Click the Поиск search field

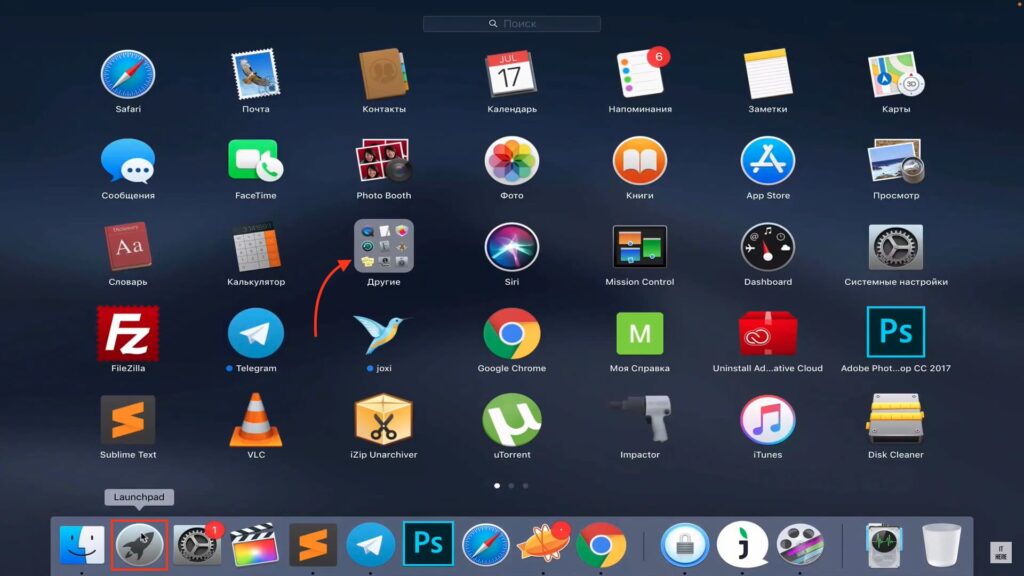tap(512, 24)
